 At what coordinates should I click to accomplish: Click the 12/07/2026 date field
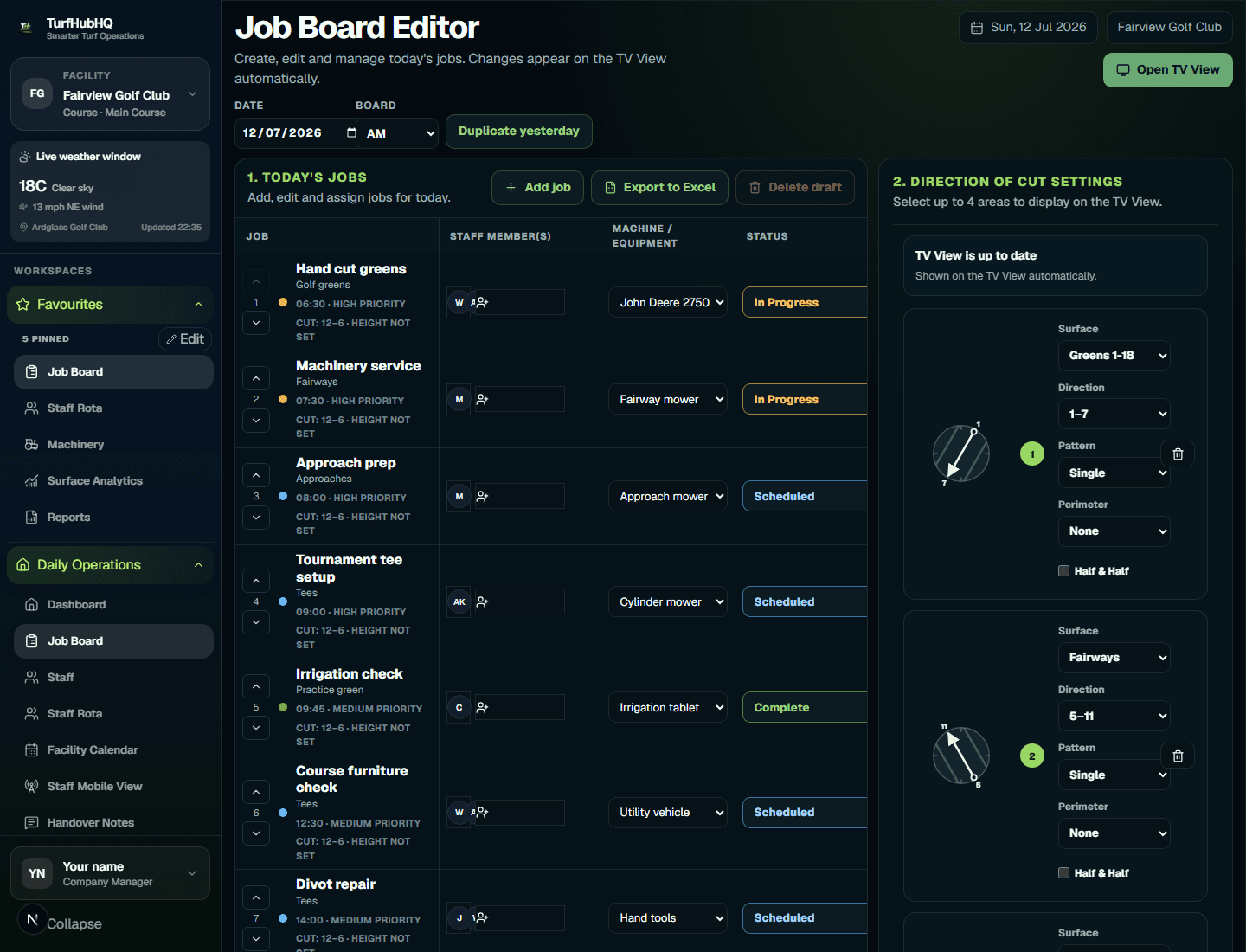tap(296, 133)
